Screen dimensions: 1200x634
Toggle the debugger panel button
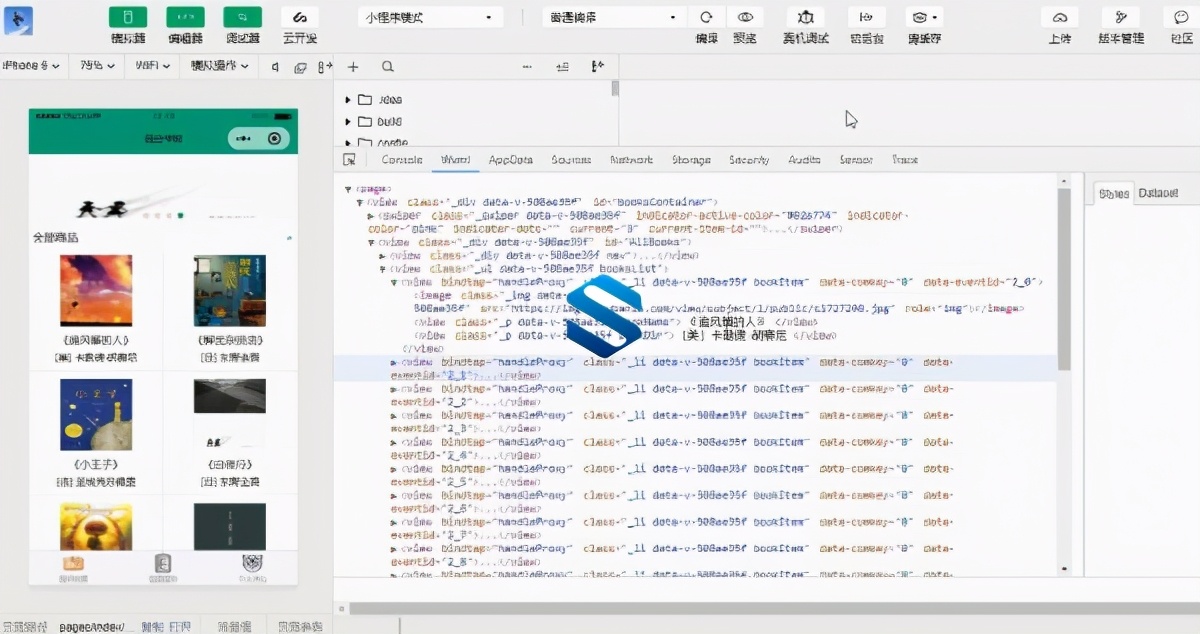point(242,17)
